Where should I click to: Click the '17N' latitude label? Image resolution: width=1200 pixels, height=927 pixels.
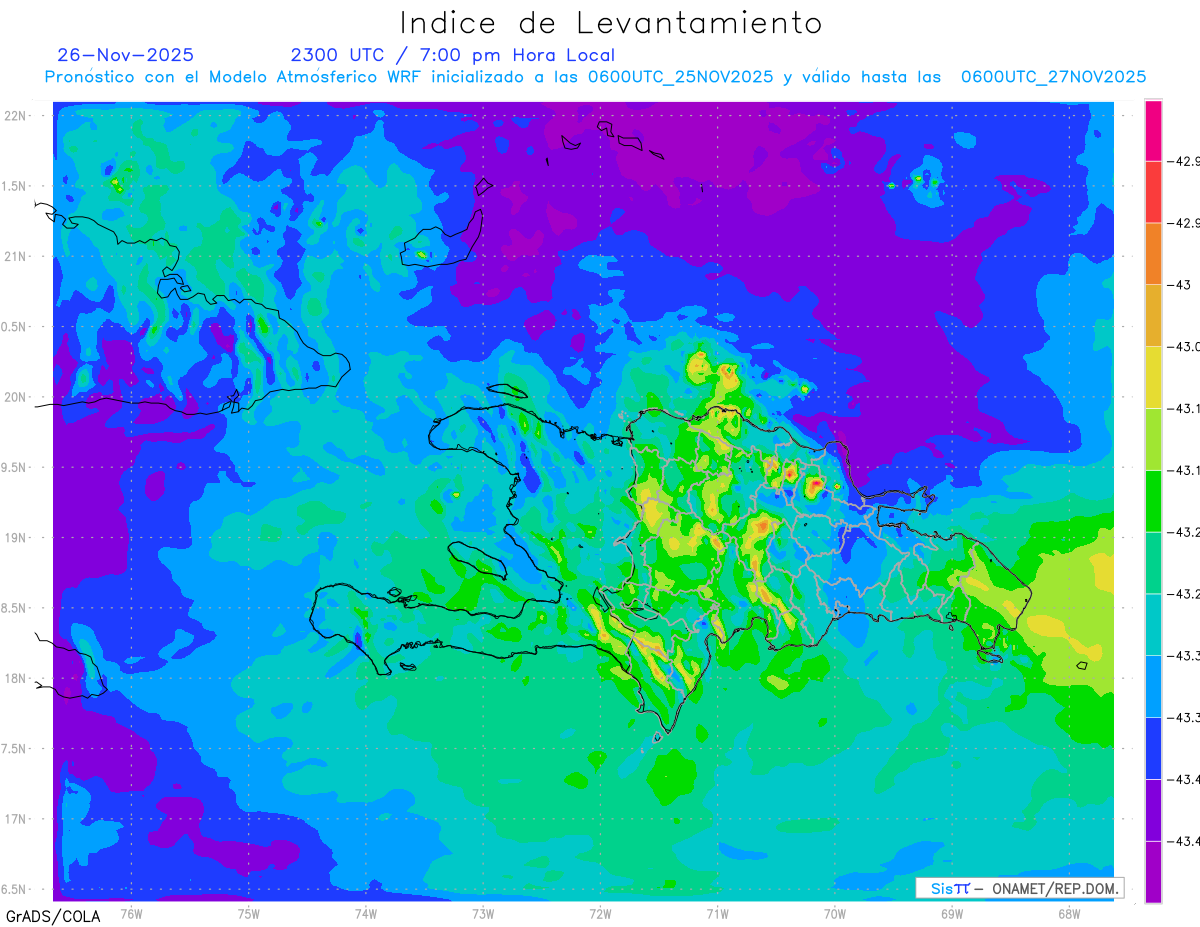(x=17, y=819)
